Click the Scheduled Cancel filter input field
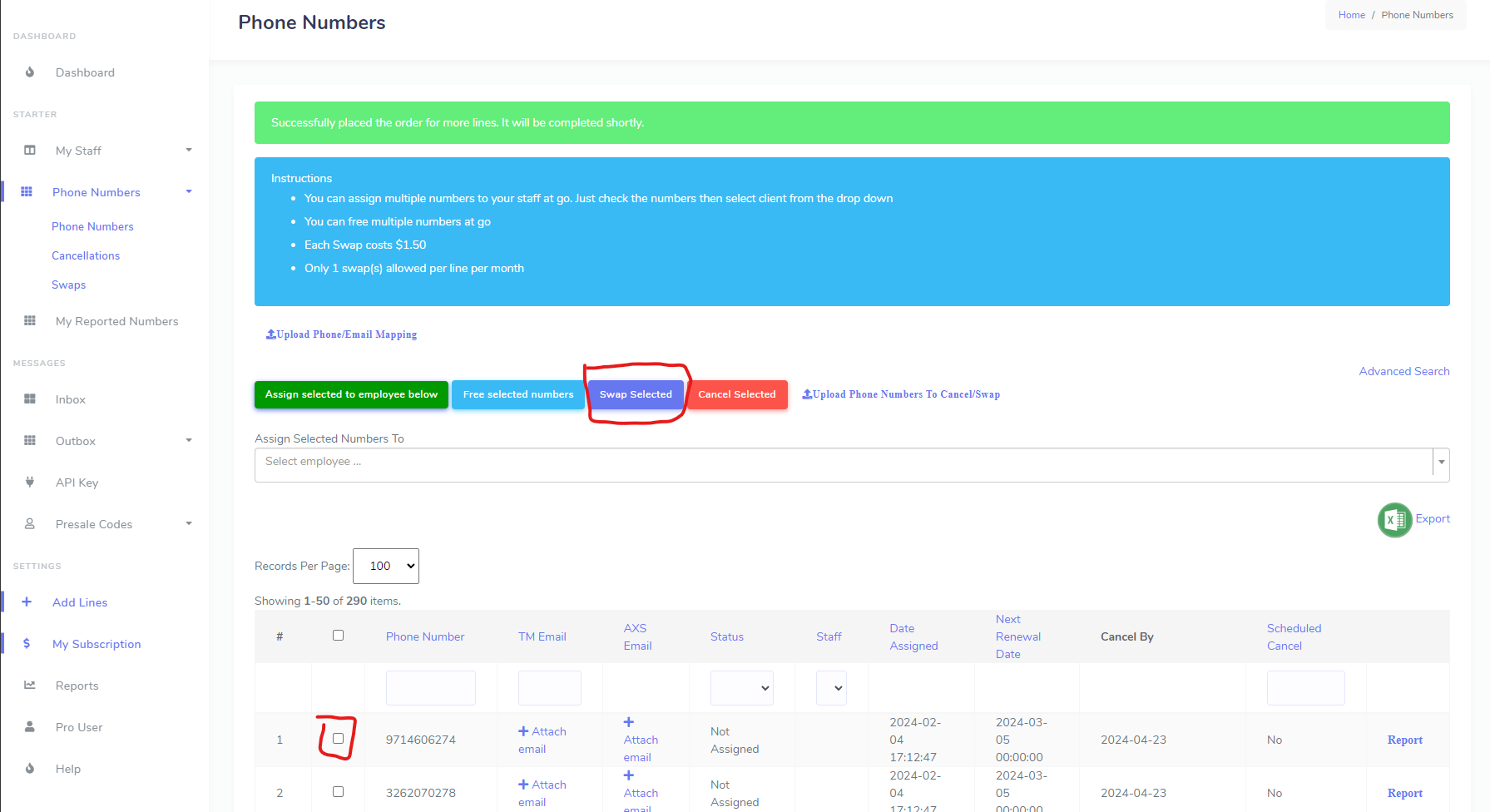The height and width of the screenshot is (812, 1490). click(x=1306, y=688)
